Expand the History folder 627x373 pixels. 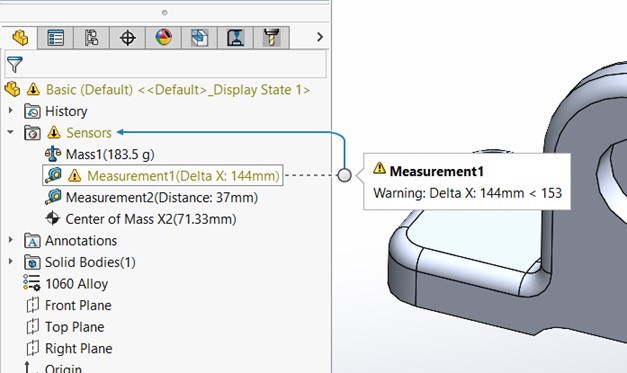[10, 110]
